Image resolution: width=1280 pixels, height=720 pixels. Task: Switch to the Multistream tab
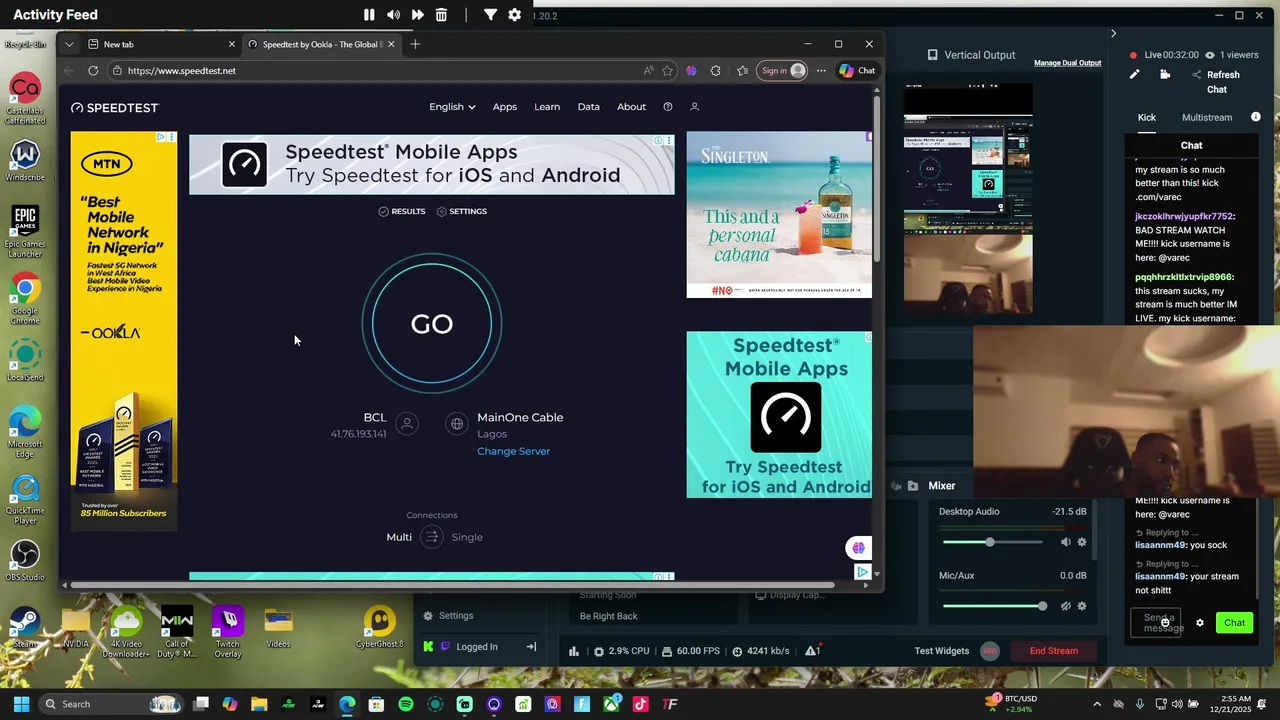pos(1207,117)
